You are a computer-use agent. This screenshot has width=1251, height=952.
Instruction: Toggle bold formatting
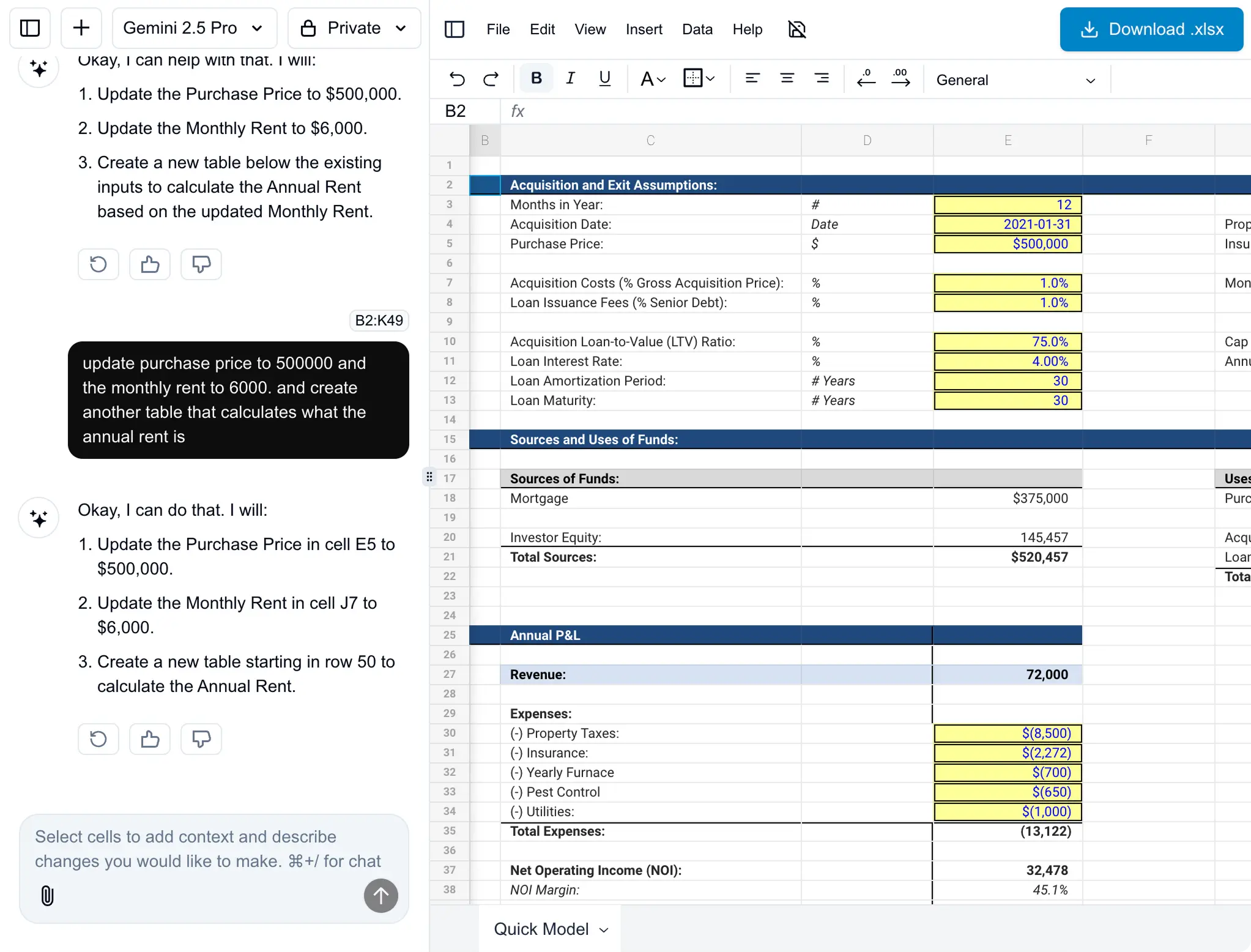click(x=536, y=78)
